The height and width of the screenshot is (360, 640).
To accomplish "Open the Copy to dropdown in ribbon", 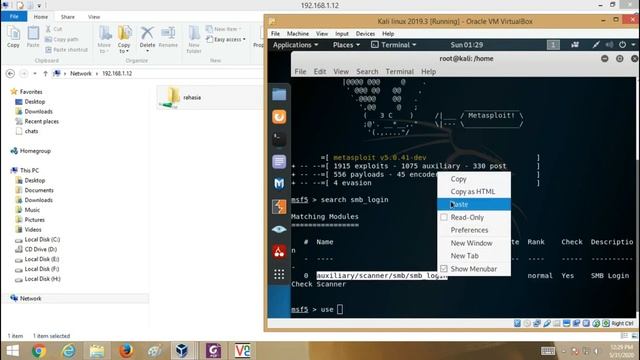I will 124,39.
